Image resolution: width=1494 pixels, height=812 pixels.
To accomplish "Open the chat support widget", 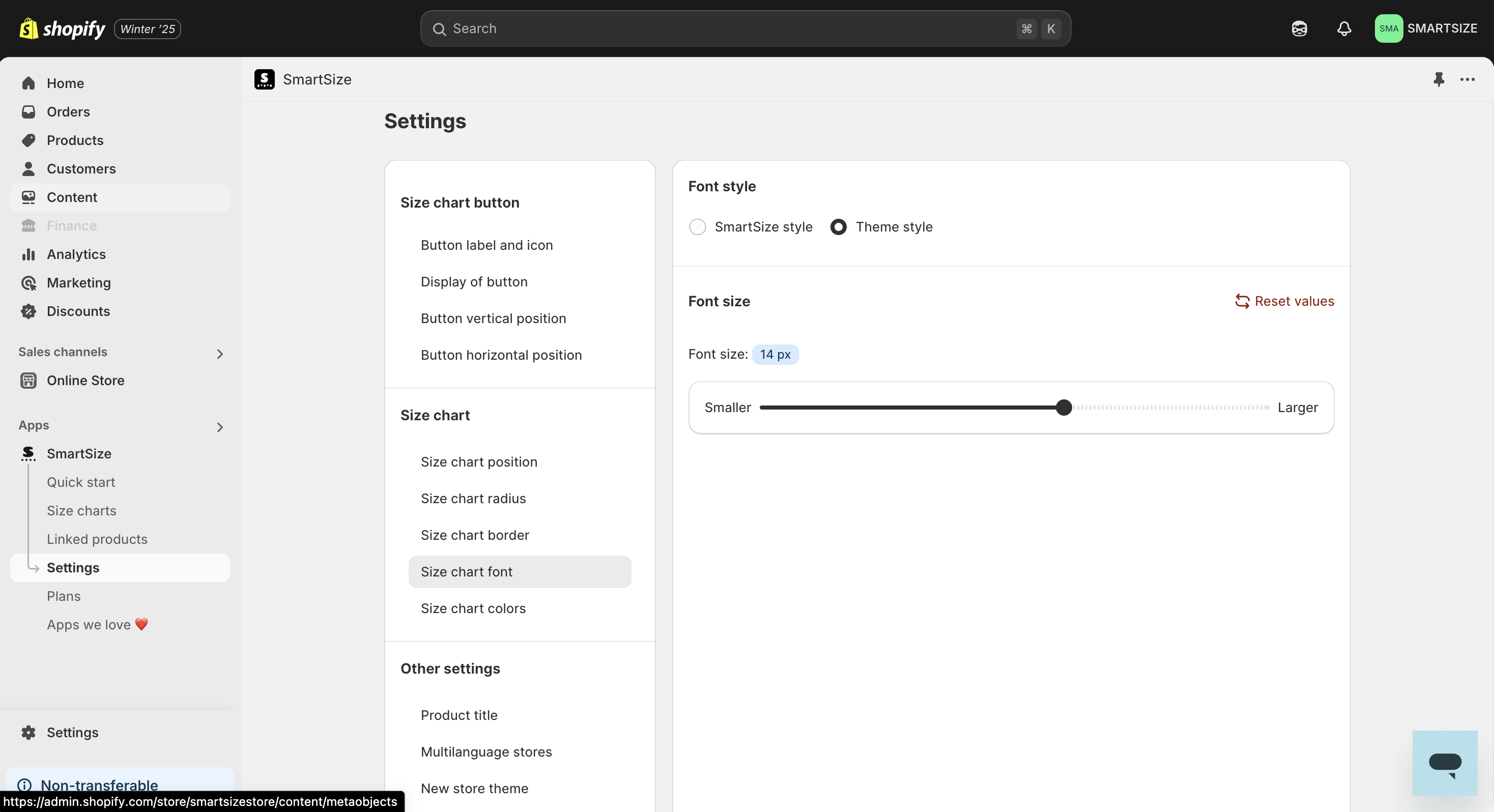I will point(1445,763).
